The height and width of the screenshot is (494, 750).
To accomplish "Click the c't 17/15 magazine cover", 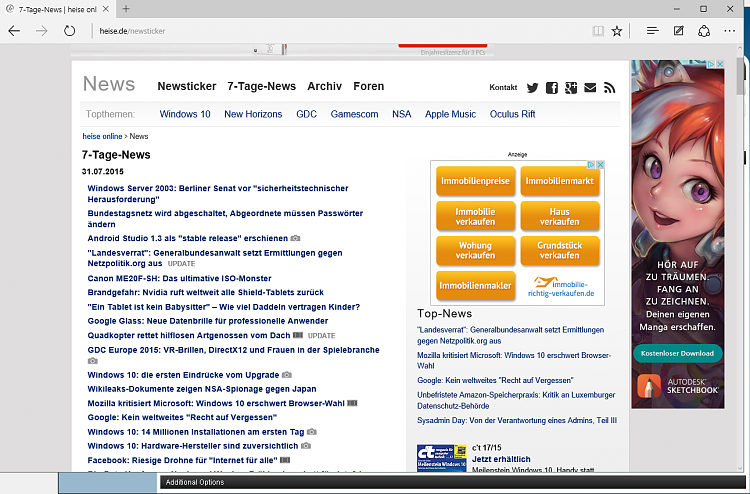I will tap(441, 458).
